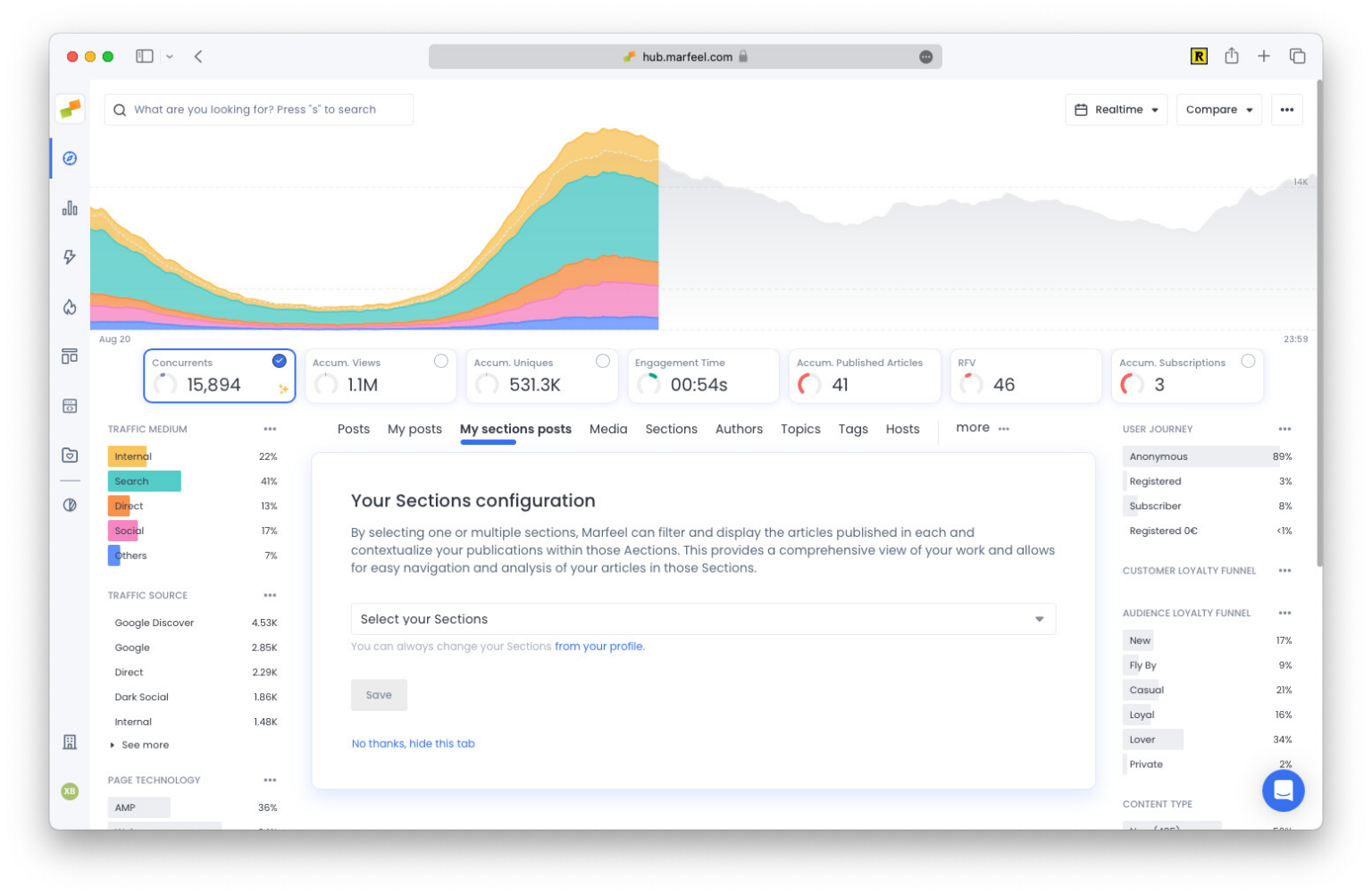This screenshot has width=1372, height=895.
Task: Open the Intercom chat bubble
Action: pyautogui.click(x=1284, y=790)
